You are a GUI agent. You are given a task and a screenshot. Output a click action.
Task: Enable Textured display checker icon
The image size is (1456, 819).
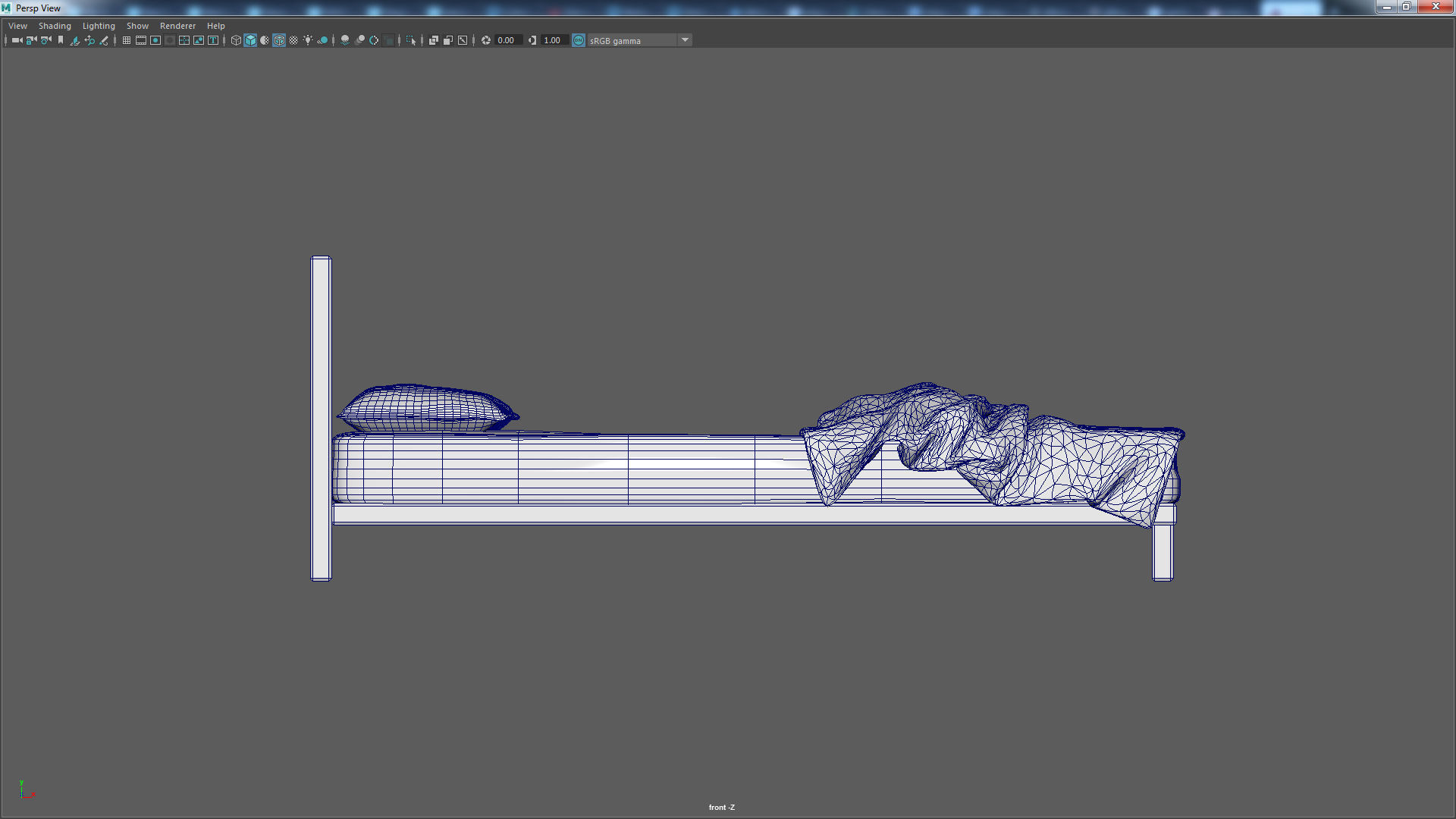tap(293, 40)
